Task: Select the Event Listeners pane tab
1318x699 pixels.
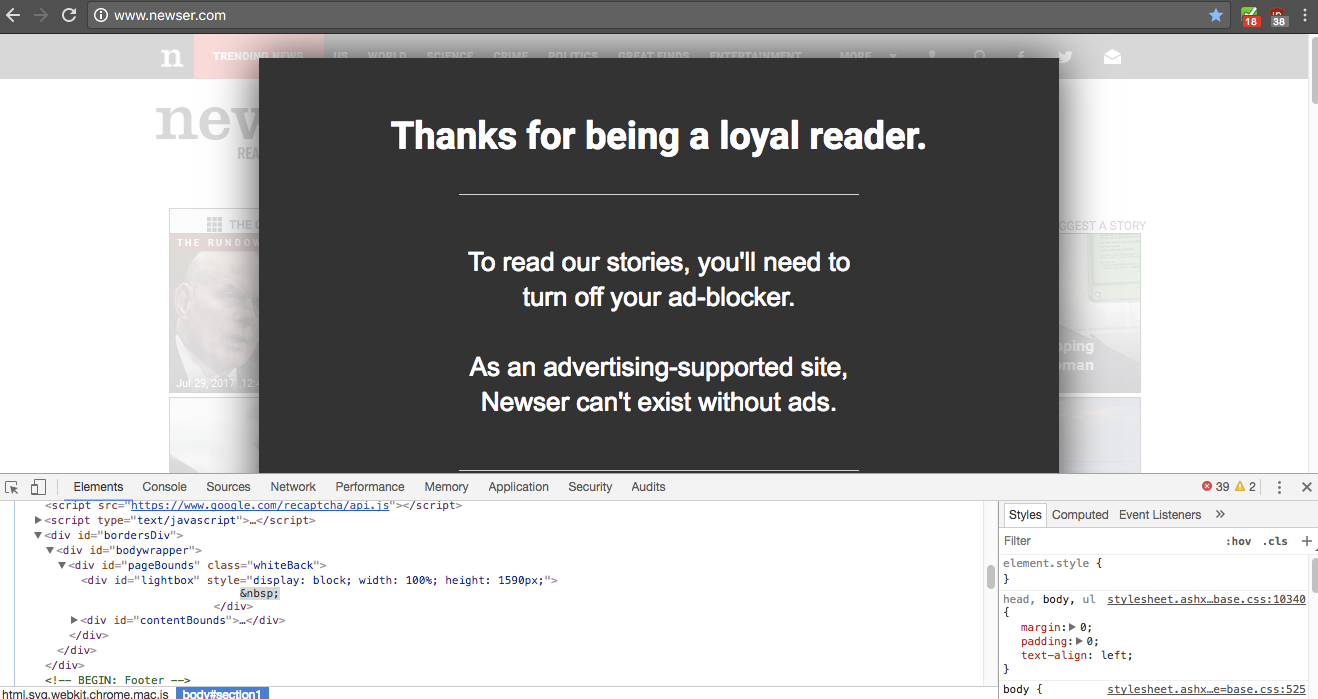Action: [1160, 514]
